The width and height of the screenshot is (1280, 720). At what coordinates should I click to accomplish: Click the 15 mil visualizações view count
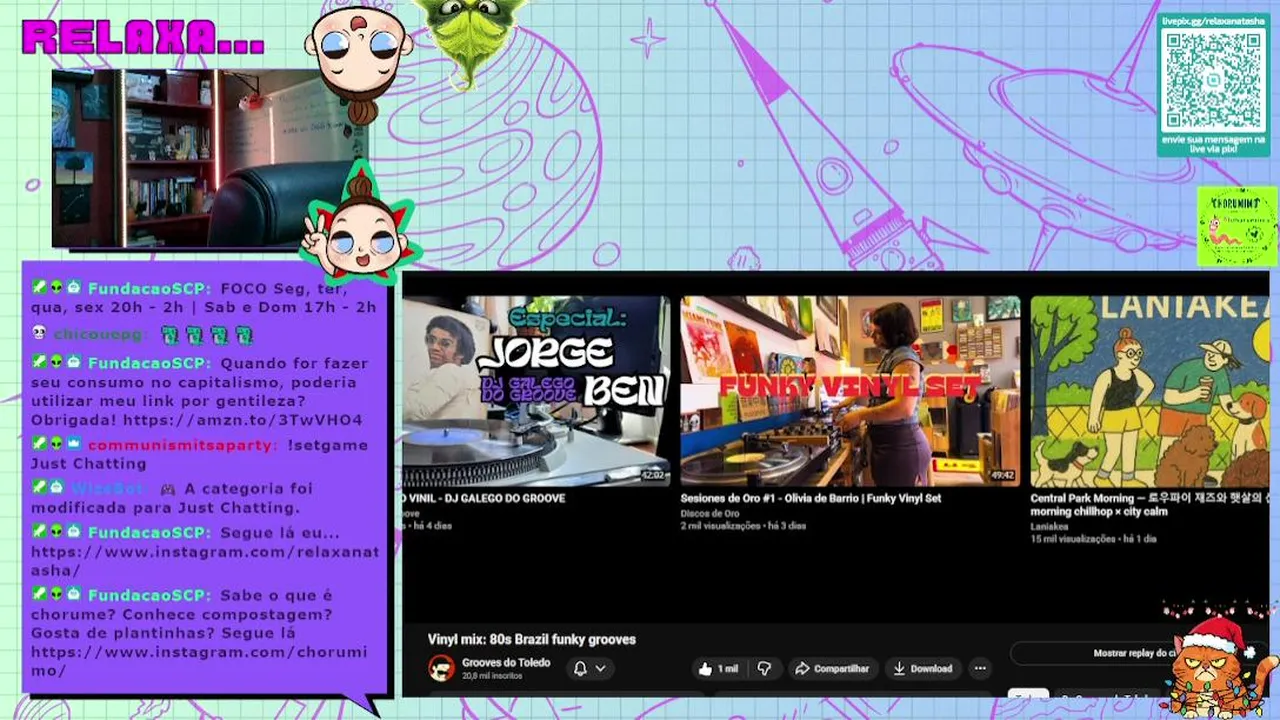point(1073,539)
